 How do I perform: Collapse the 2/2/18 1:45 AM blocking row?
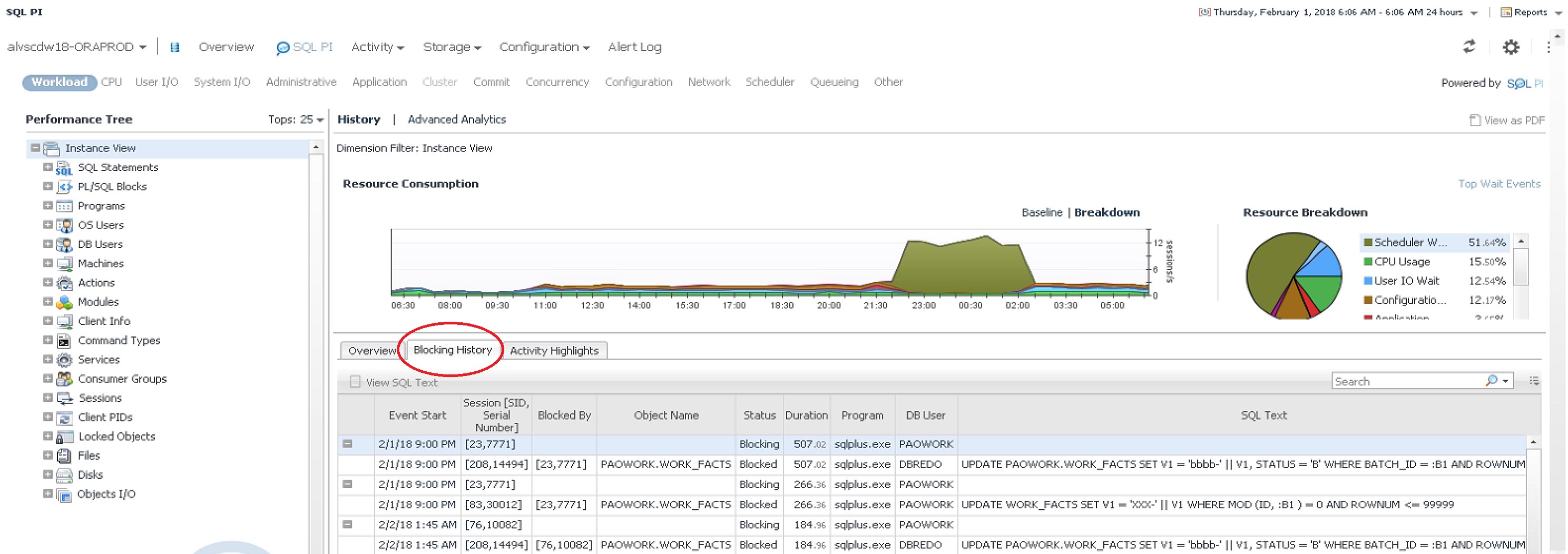pos(347,524)
